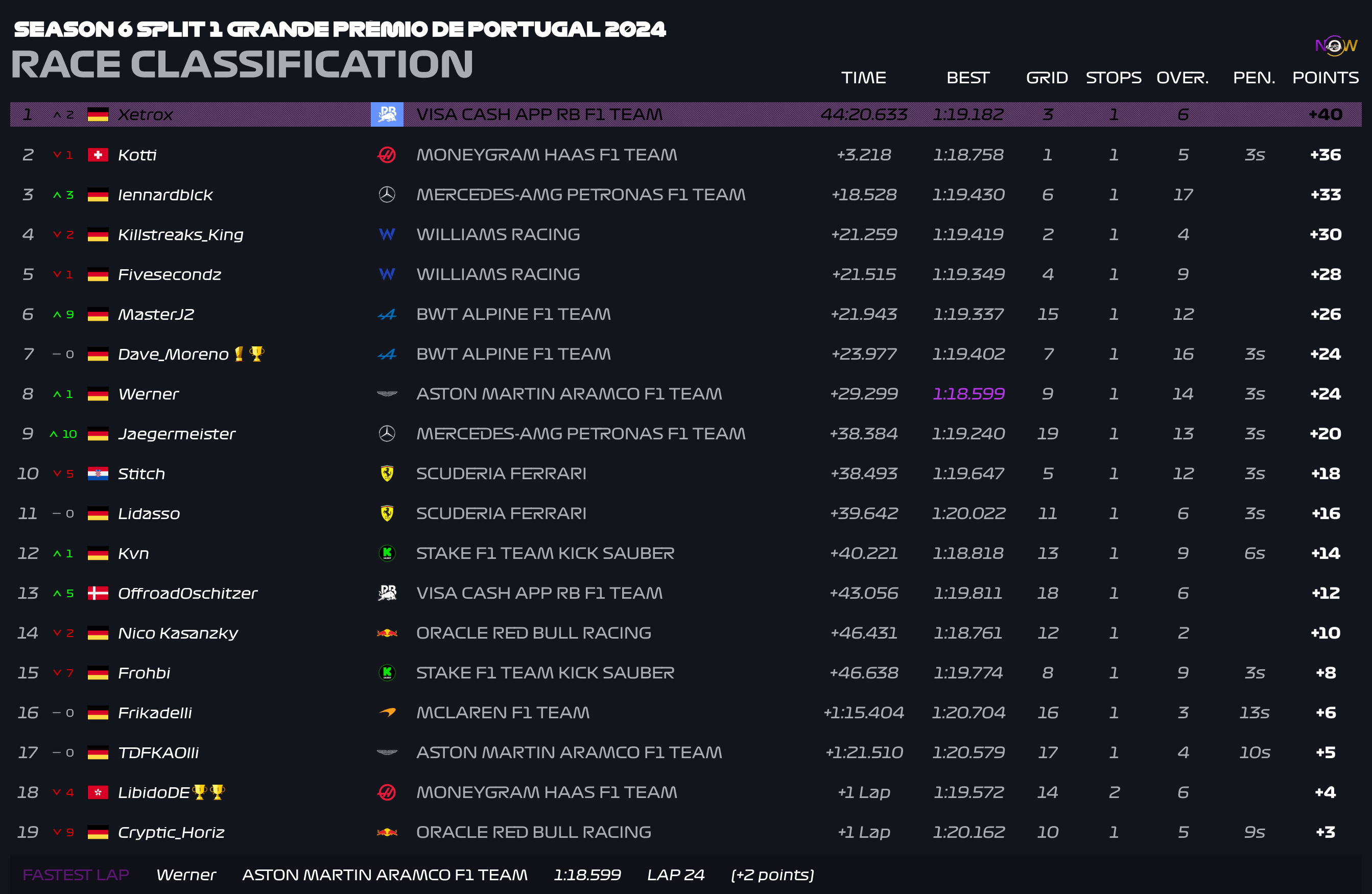Viewport: 1372px width, 894px height.
Task: Click the Williams logo in Killstreaks_King's row
Action: coord(387,234)
